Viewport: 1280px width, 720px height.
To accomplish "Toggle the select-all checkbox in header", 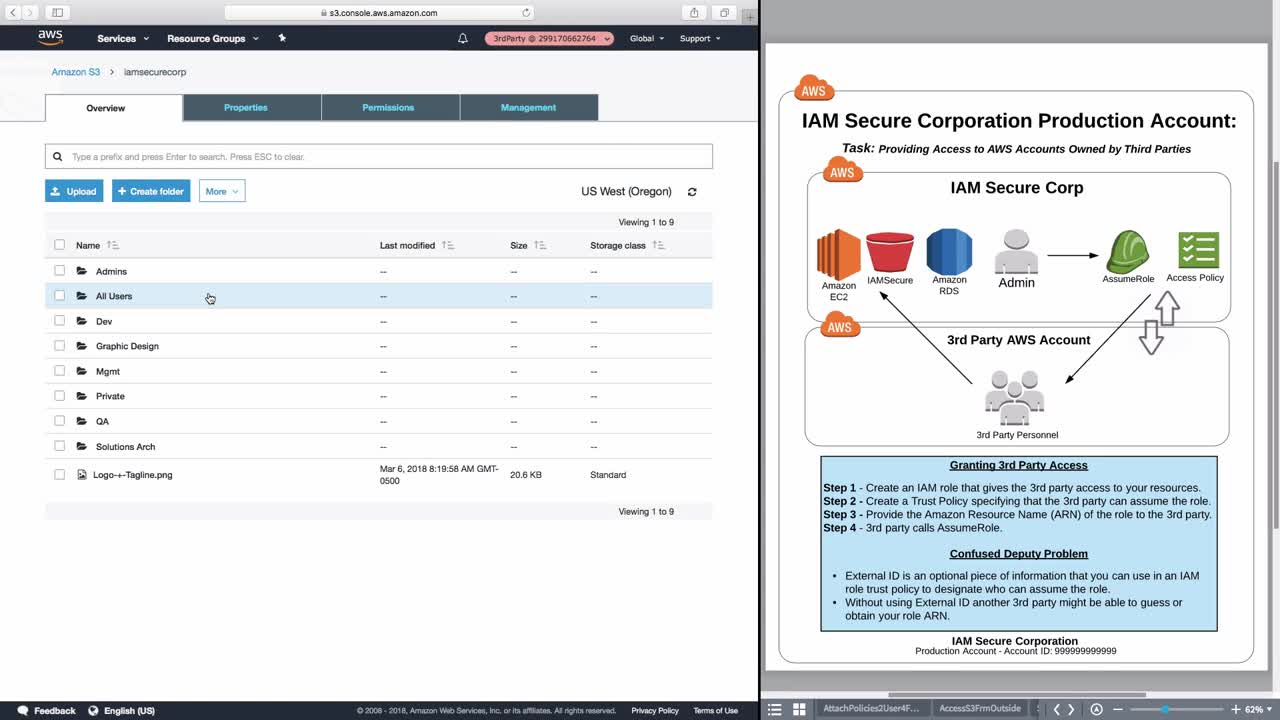I will 59,245.
